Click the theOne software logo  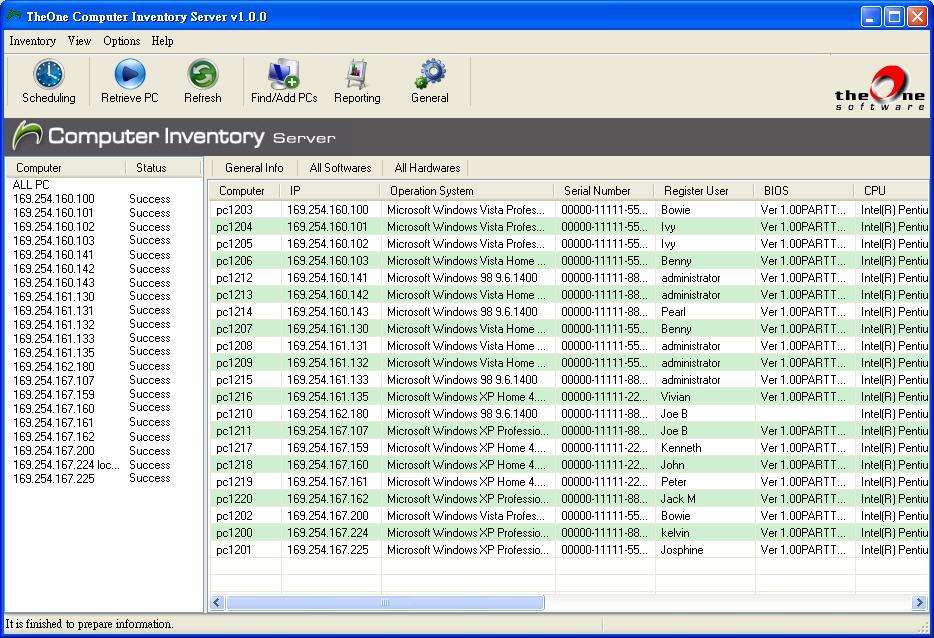pyautogui.click(x=879, y=88)
